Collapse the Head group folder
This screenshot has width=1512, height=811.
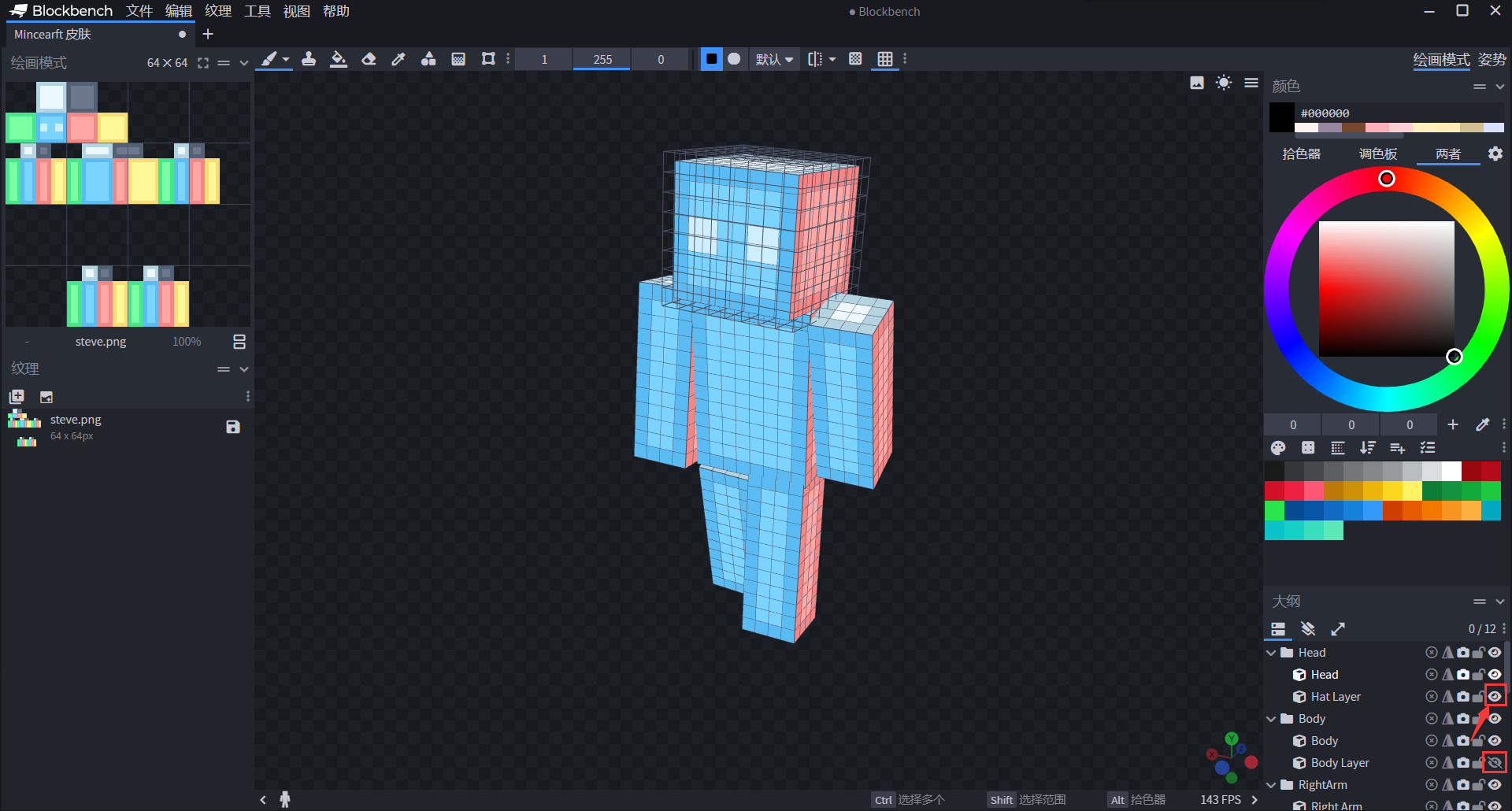(1271, 653)
